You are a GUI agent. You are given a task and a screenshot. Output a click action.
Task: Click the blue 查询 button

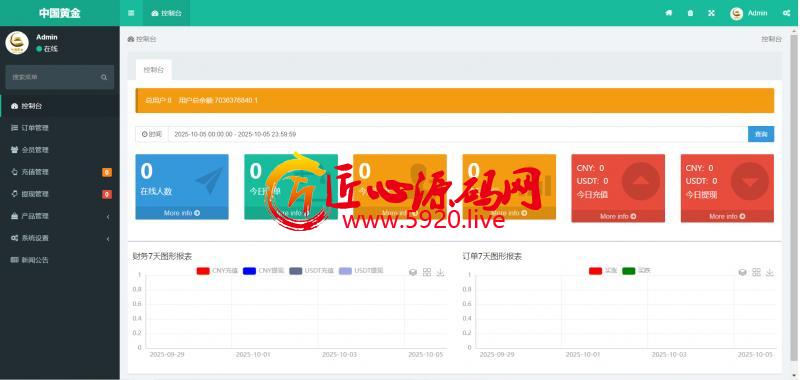click(761, 134)
